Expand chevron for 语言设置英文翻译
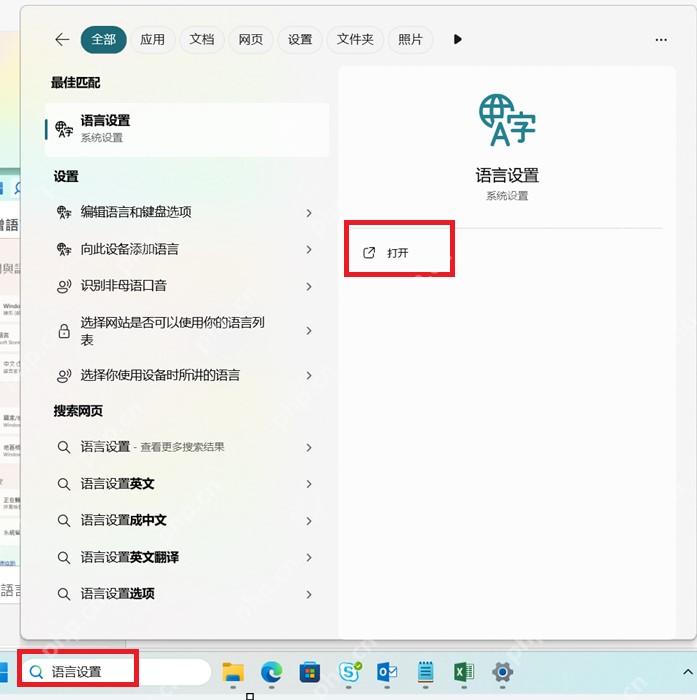 309,558
